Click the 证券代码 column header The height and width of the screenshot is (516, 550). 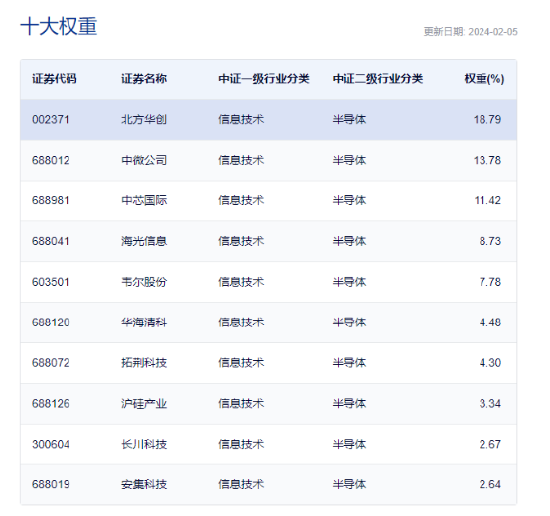coord(54,79)
